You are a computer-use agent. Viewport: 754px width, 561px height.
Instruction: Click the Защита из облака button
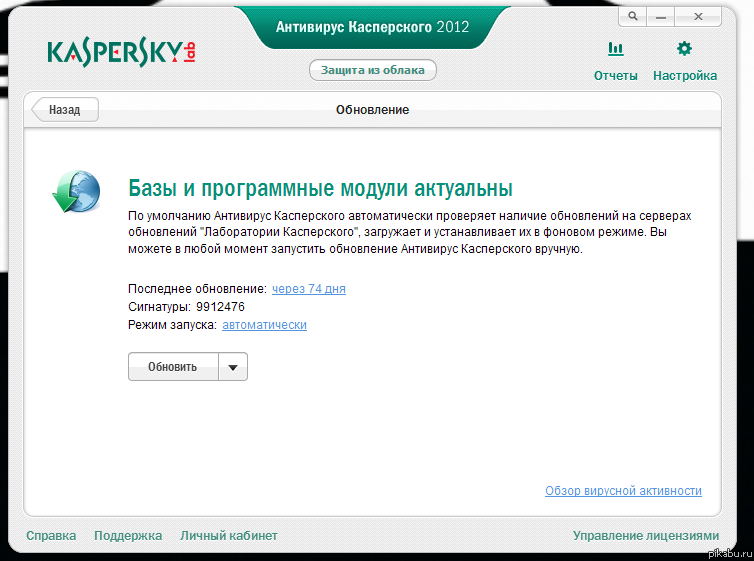(373, 70)
